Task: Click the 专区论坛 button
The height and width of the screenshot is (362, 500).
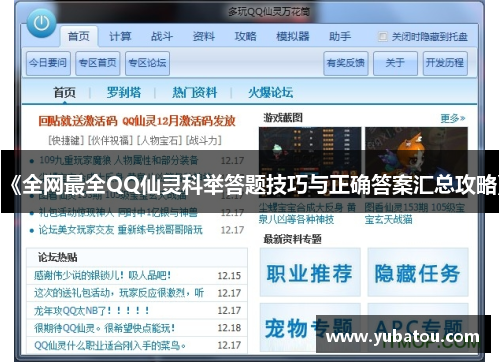Action: [147, 63]
